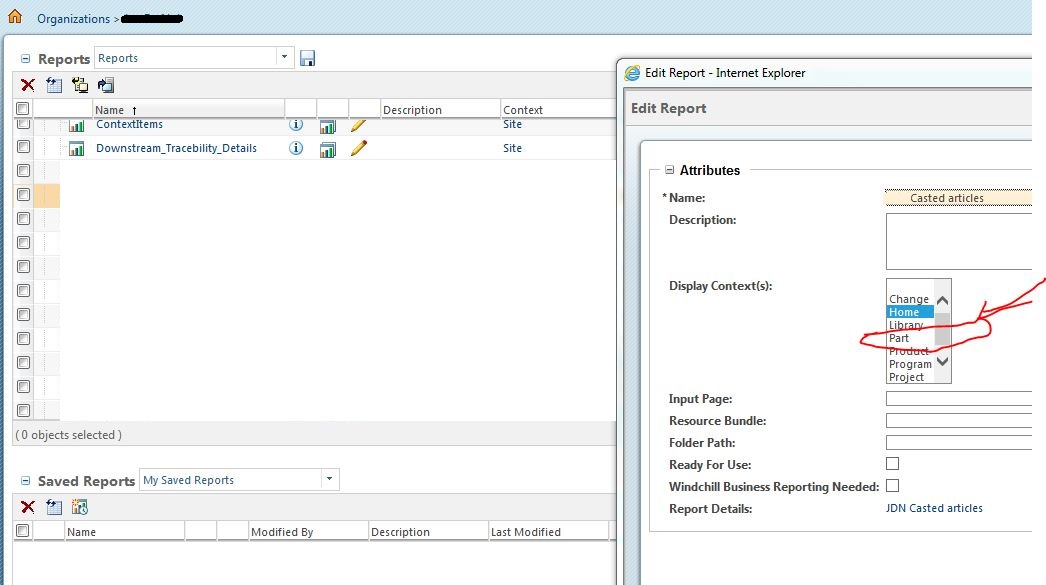The height and width of the screenshot is (585, 1046).
Task: Click pencil edit icon for Downstream_Tracebility_Details
Action: [x=359, y=148]
